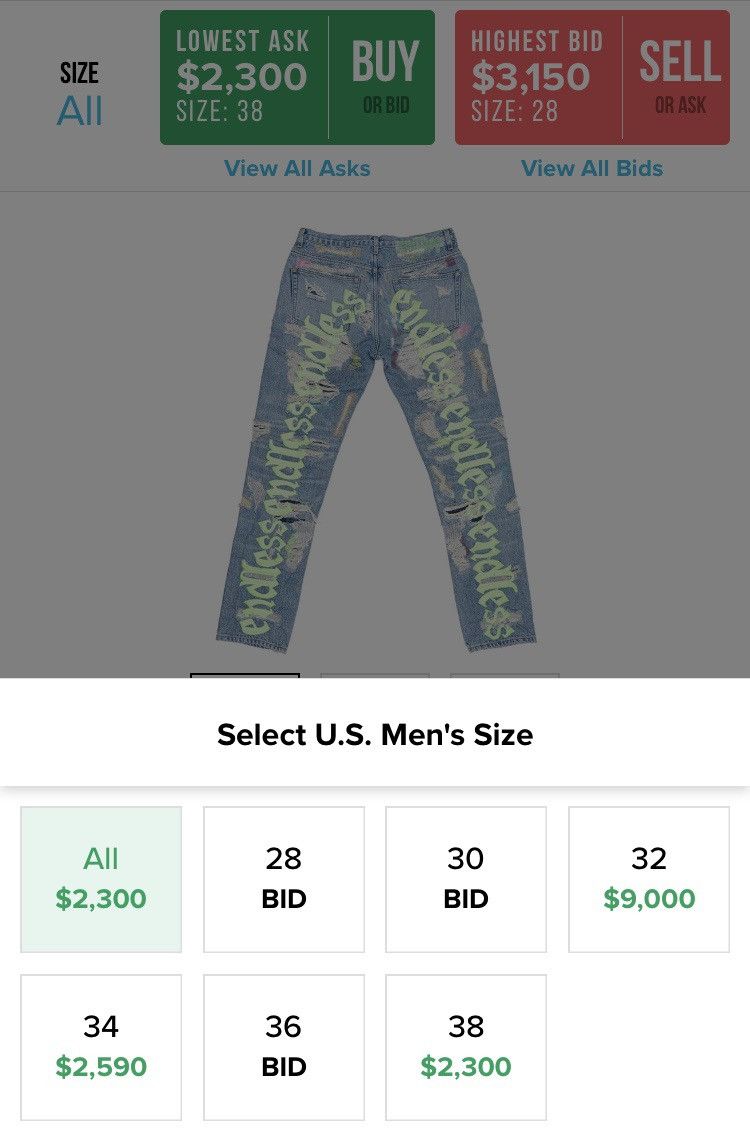Select the first product thumbnail below image
Viewport: 750px width, 1142px height.
tap(245, 676)
